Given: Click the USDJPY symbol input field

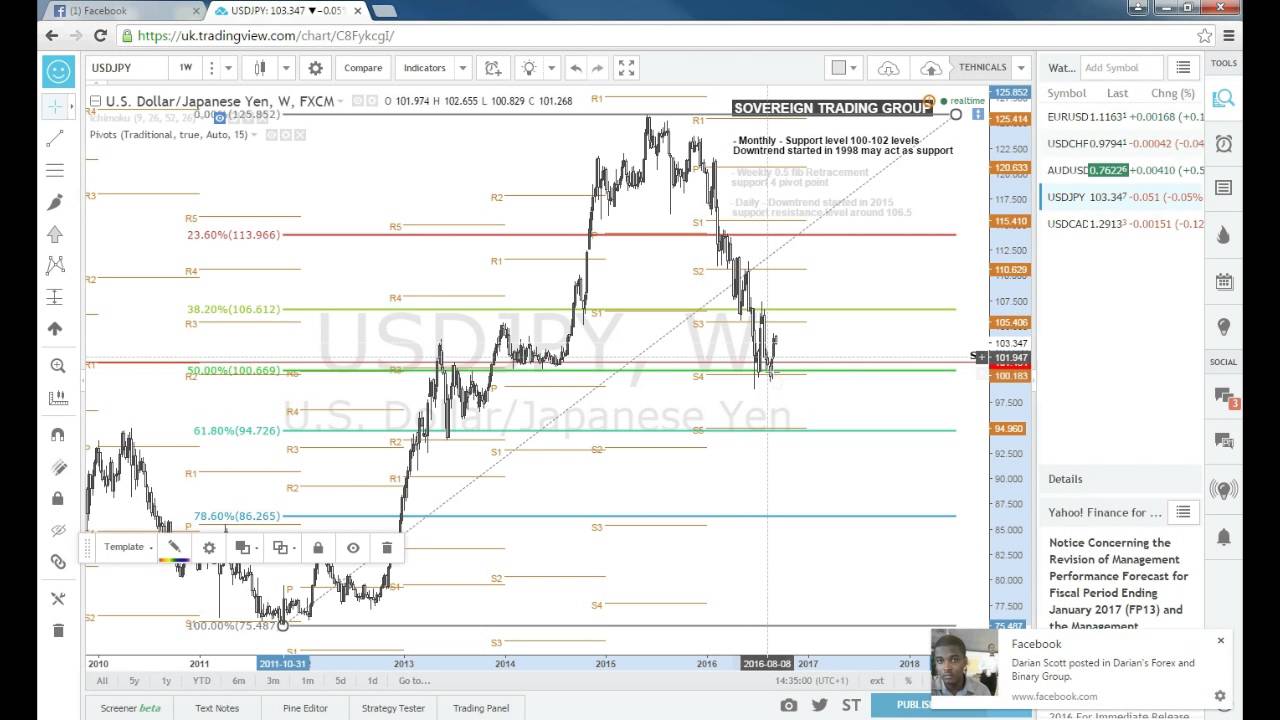Looking at the screenshot, I should click(125, 68).
